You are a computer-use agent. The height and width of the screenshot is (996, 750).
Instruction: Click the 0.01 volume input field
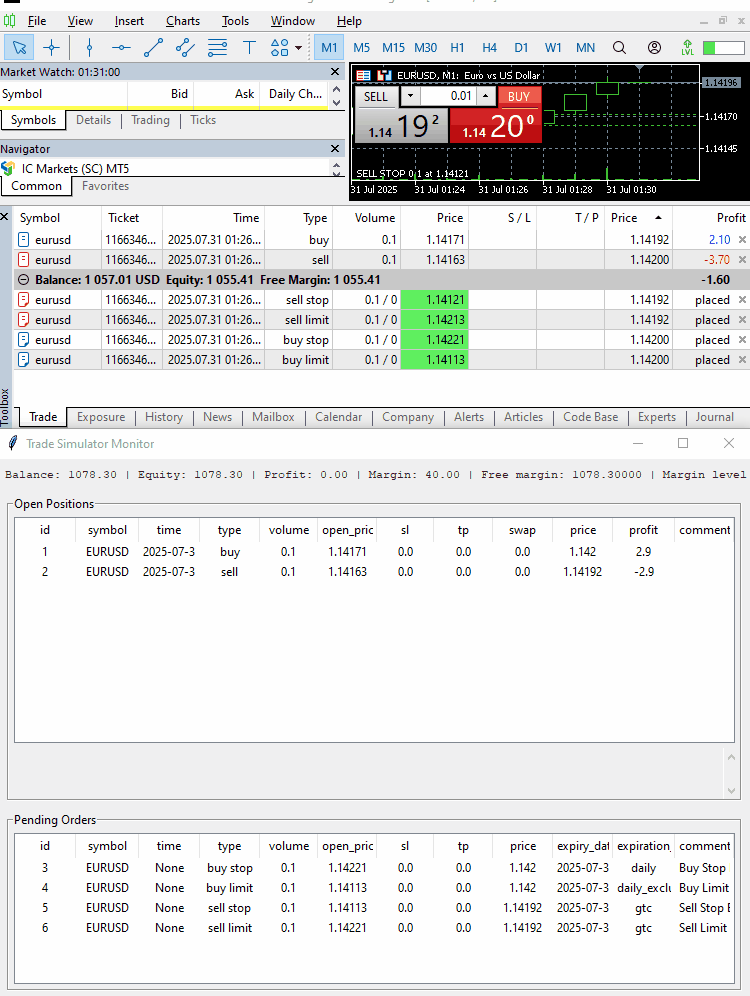[x=448, y=97]
